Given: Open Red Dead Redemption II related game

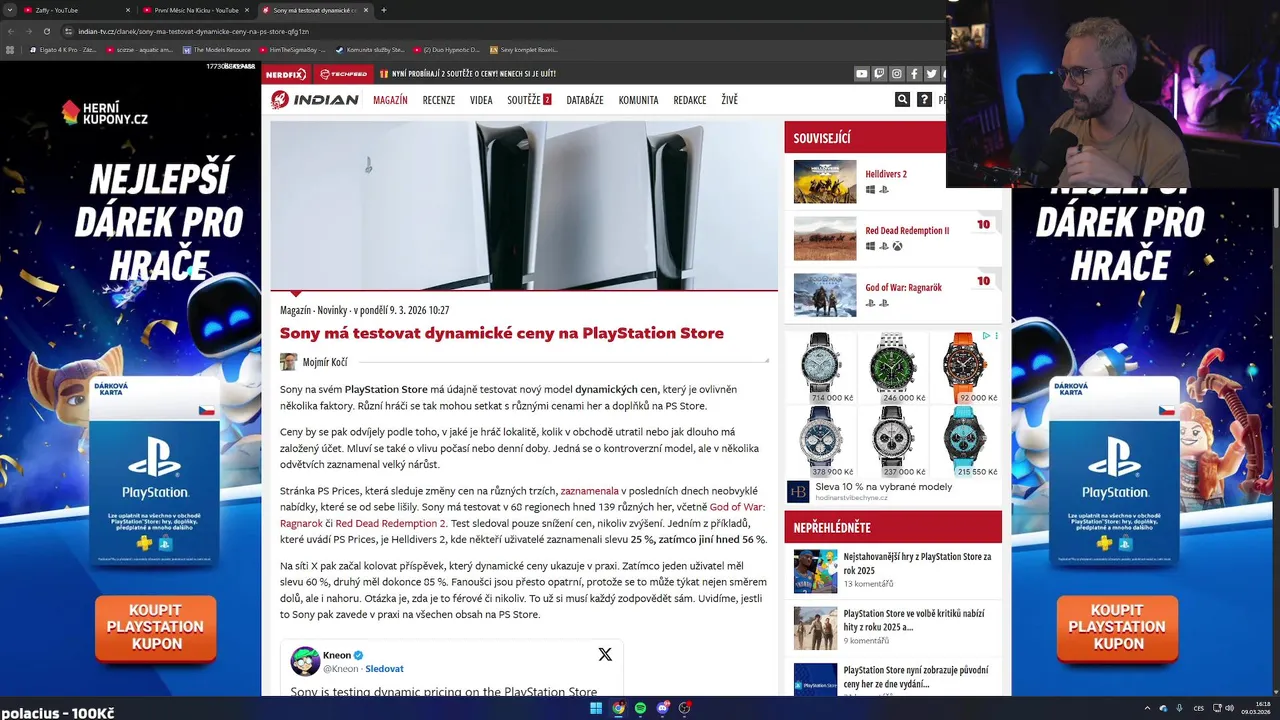Looking at the screenshot, I should (907, 230).
